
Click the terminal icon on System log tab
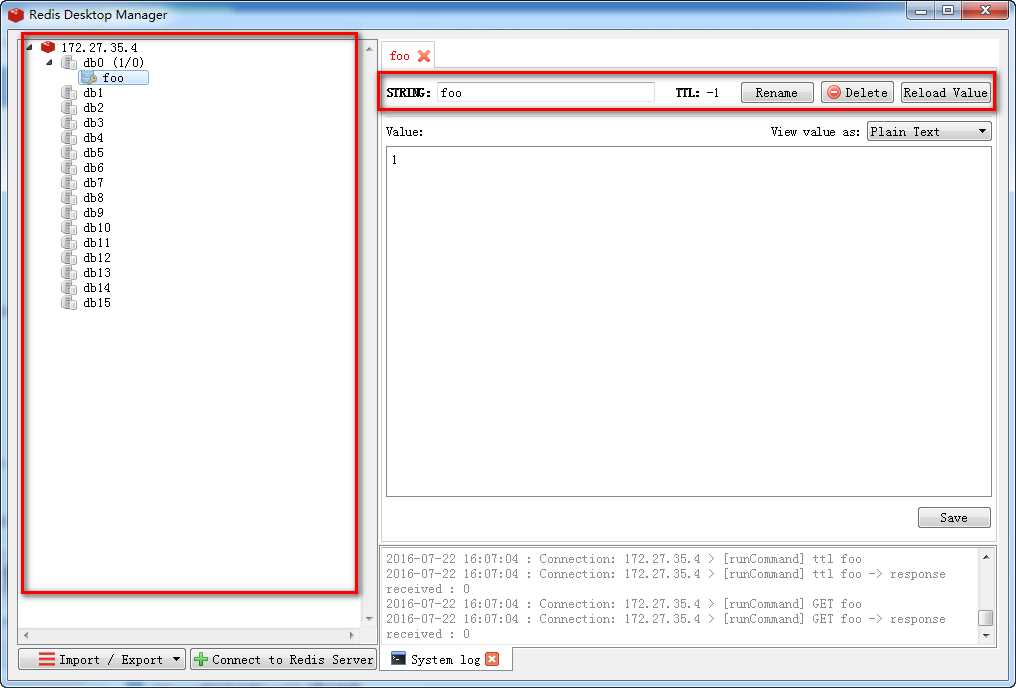click(398, 659)
